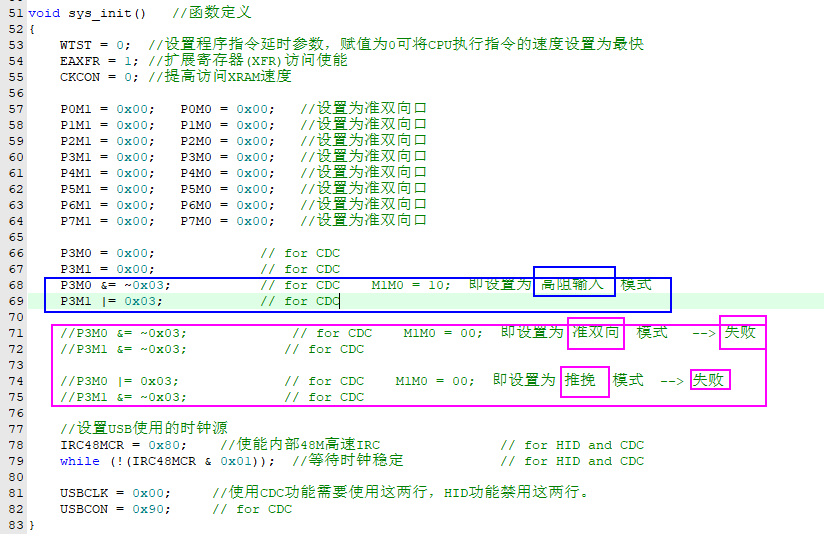The width and height of the screenshot is (824, 534).
Task: Click P3M1 = 0x00; on line 60
Action: 107,157
